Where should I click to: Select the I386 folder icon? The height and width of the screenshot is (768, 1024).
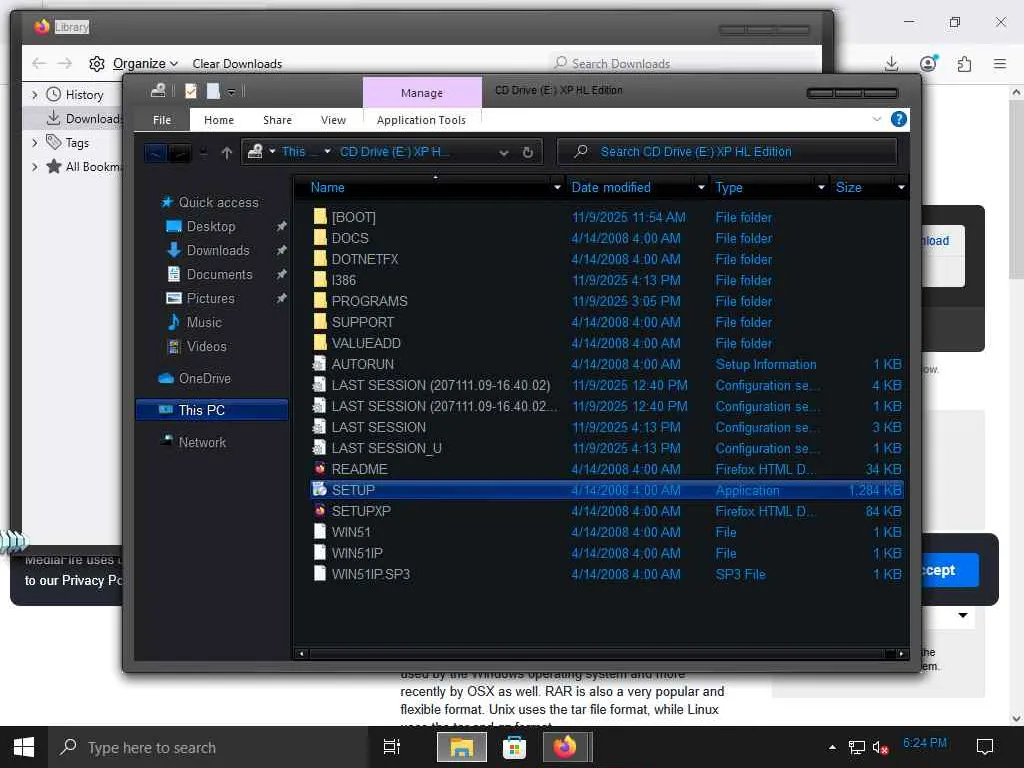[319, 280]
